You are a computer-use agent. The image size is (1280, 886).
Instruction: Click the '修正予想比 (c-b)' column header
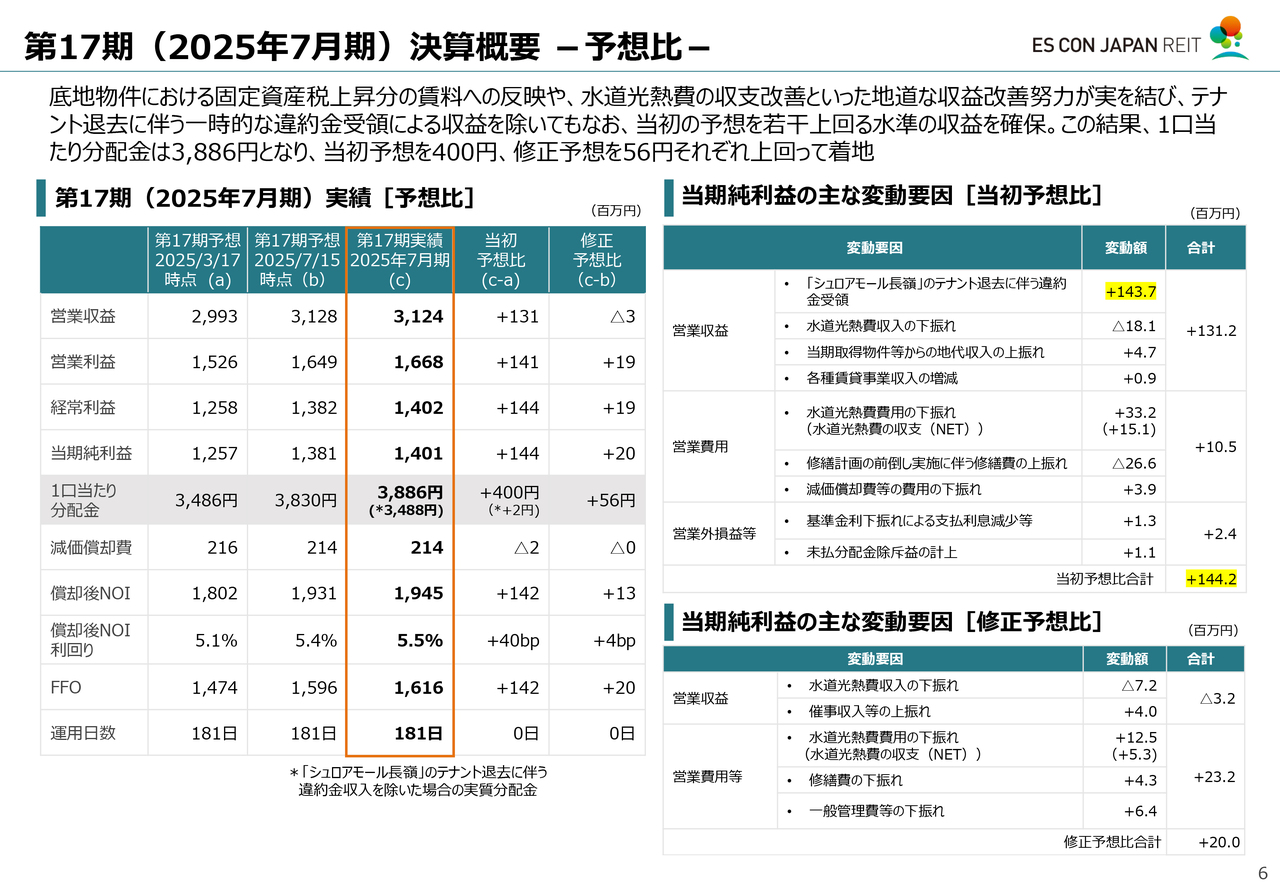(597, 260)
